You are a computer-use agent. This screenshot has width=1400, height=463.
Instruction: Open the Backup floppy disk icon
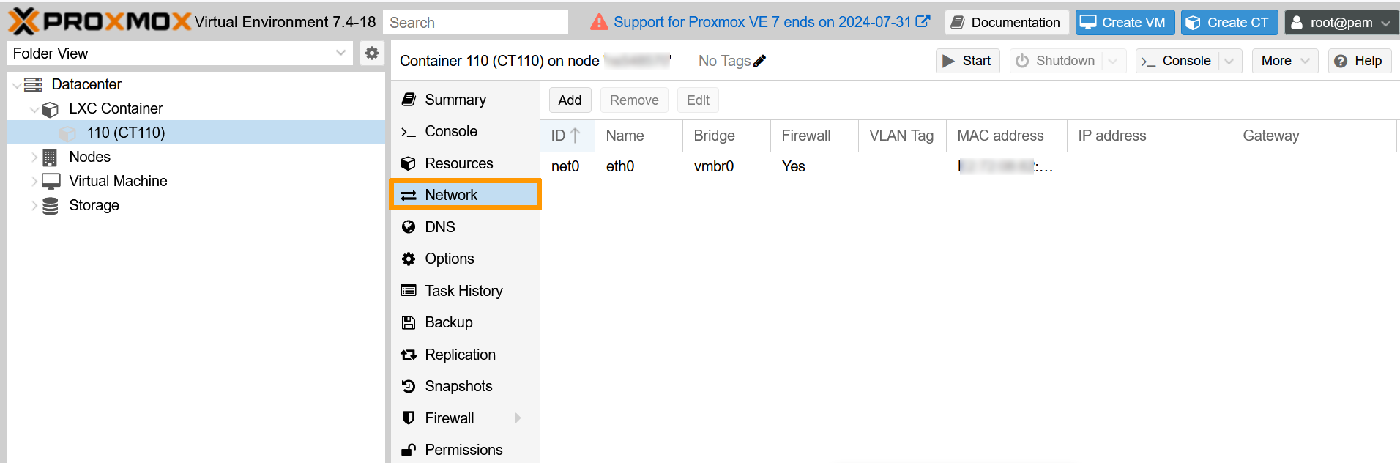[408, 322]
